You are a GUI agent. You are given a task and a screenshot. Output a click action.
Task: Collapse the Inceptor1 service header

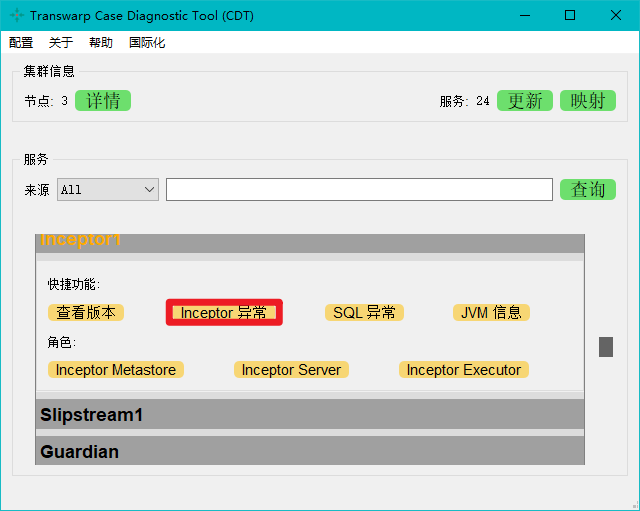(310, 243)
